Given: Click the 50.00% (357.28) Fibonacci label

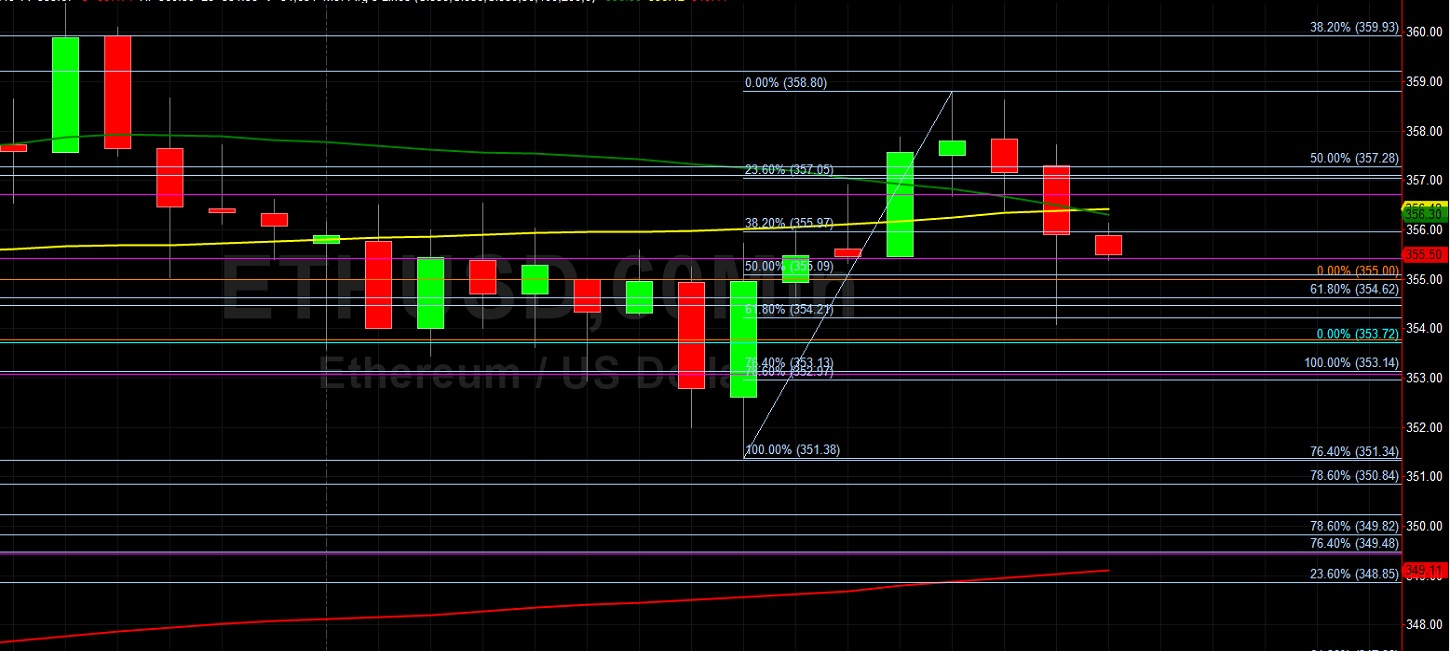Looking at the screenshot, I should [x=1354, y=158].
